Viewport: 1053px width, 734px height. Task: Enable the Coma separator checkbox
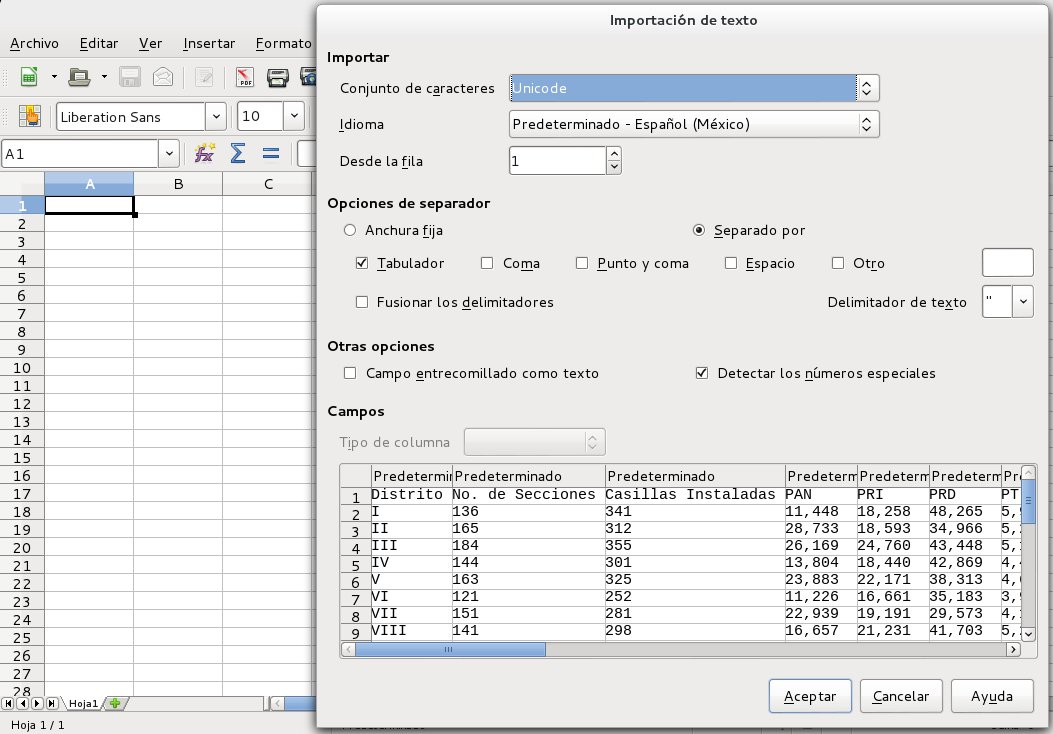tap(487, 264)
